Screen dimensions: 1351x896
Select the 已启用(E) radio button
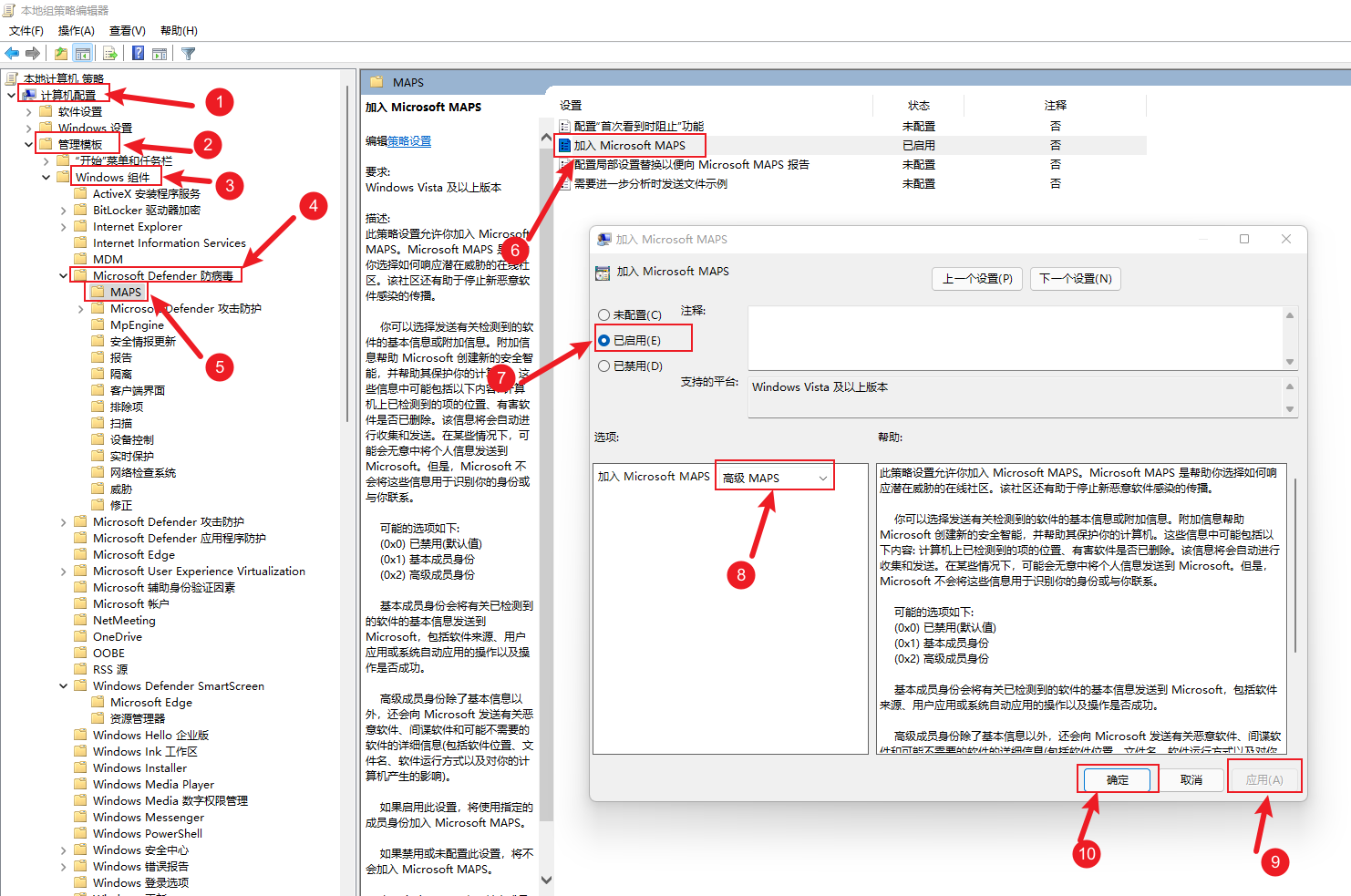point(603,340)
